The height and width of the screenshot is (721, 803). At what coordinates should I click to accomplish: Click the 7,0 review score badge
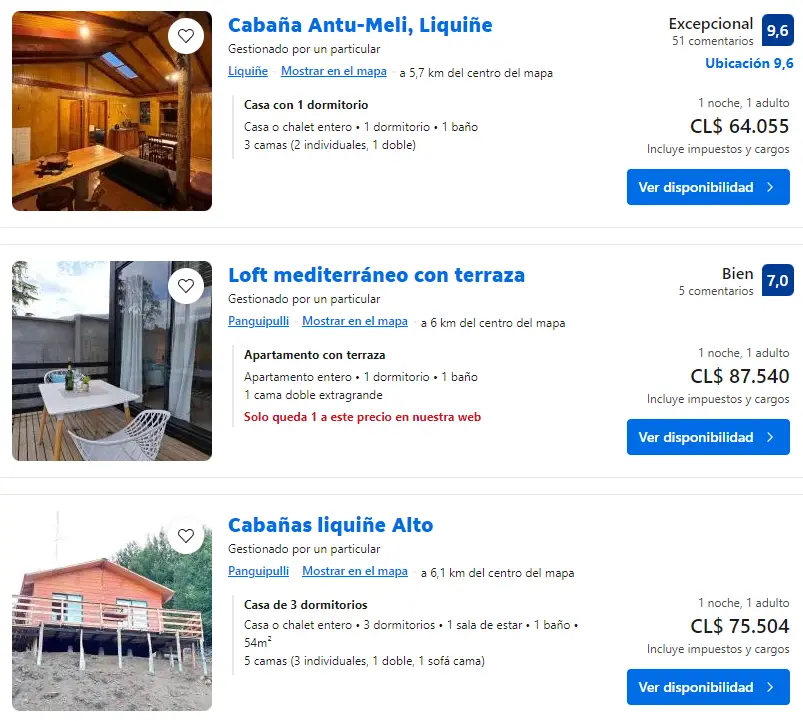(777, 281)
